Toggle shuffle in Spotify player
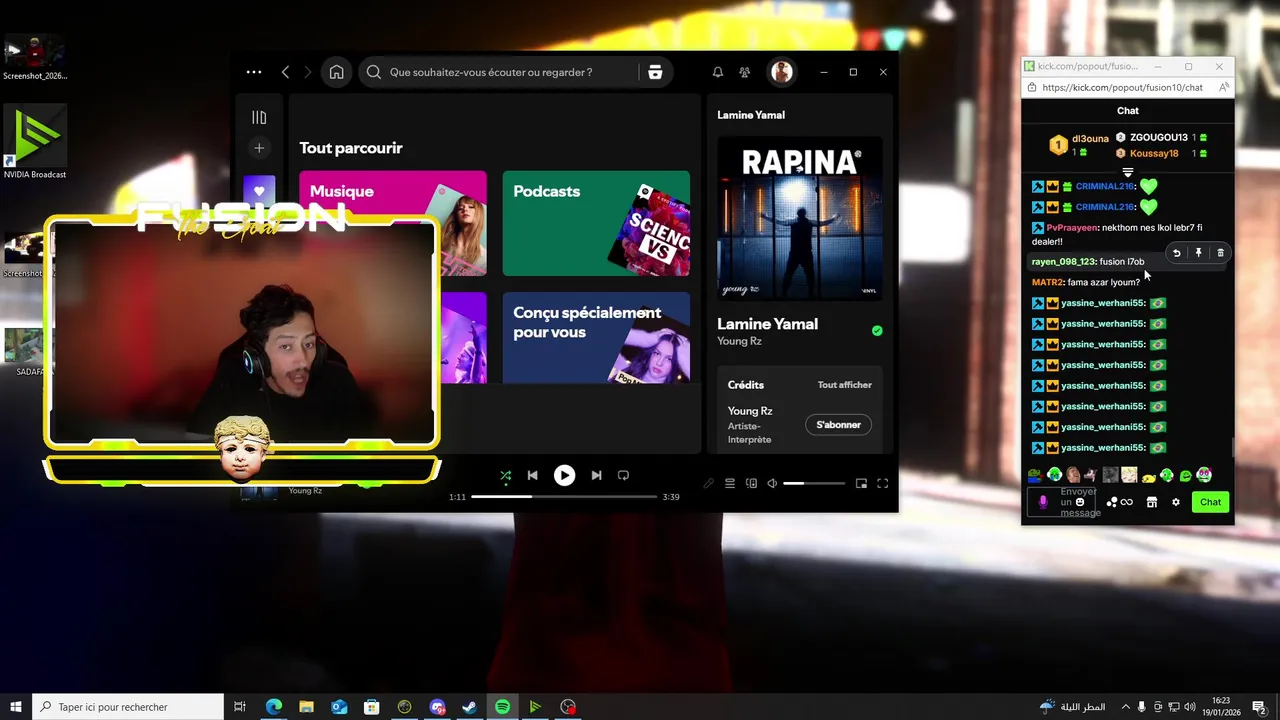Image resolution: width=1280 pixels, height=720 pixels. click(505, 476)
